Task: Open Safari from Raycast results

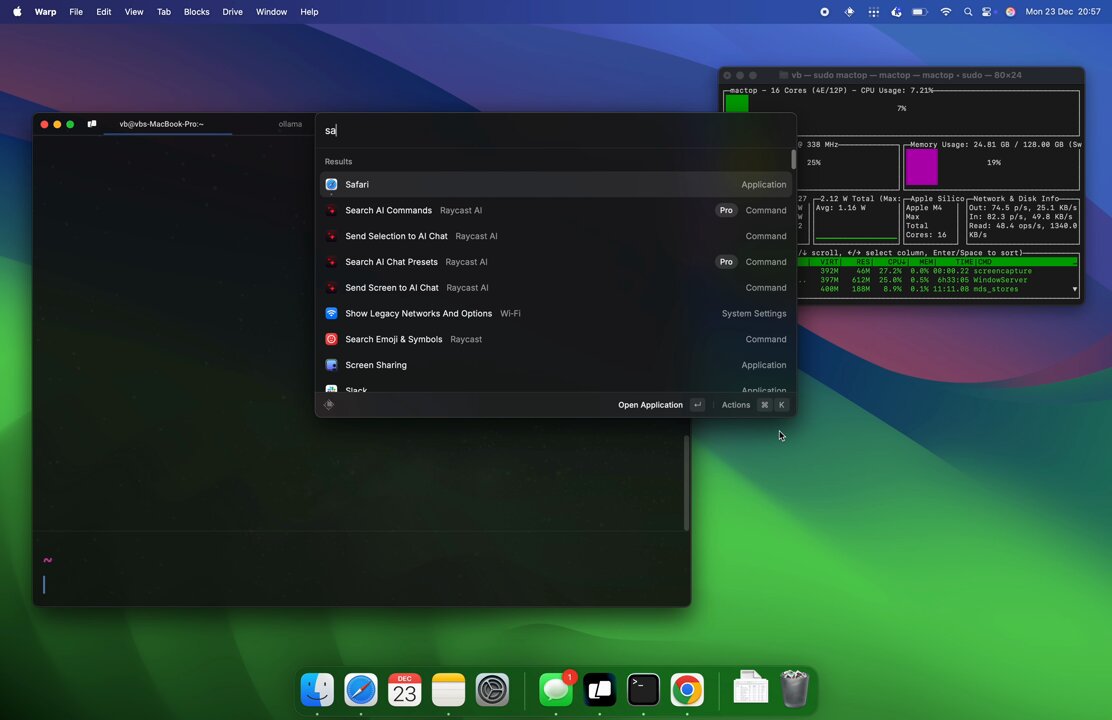Action: click(555, 184)
